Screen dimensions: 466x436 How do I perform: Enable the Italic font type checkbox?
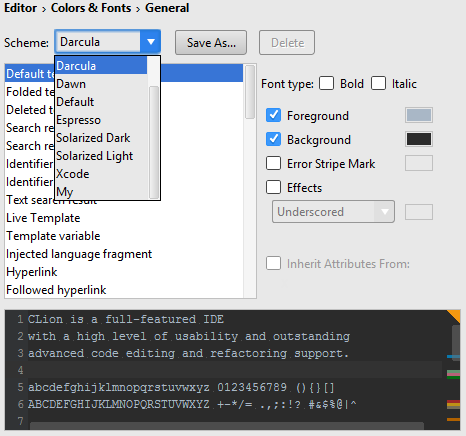coord(378,83)
